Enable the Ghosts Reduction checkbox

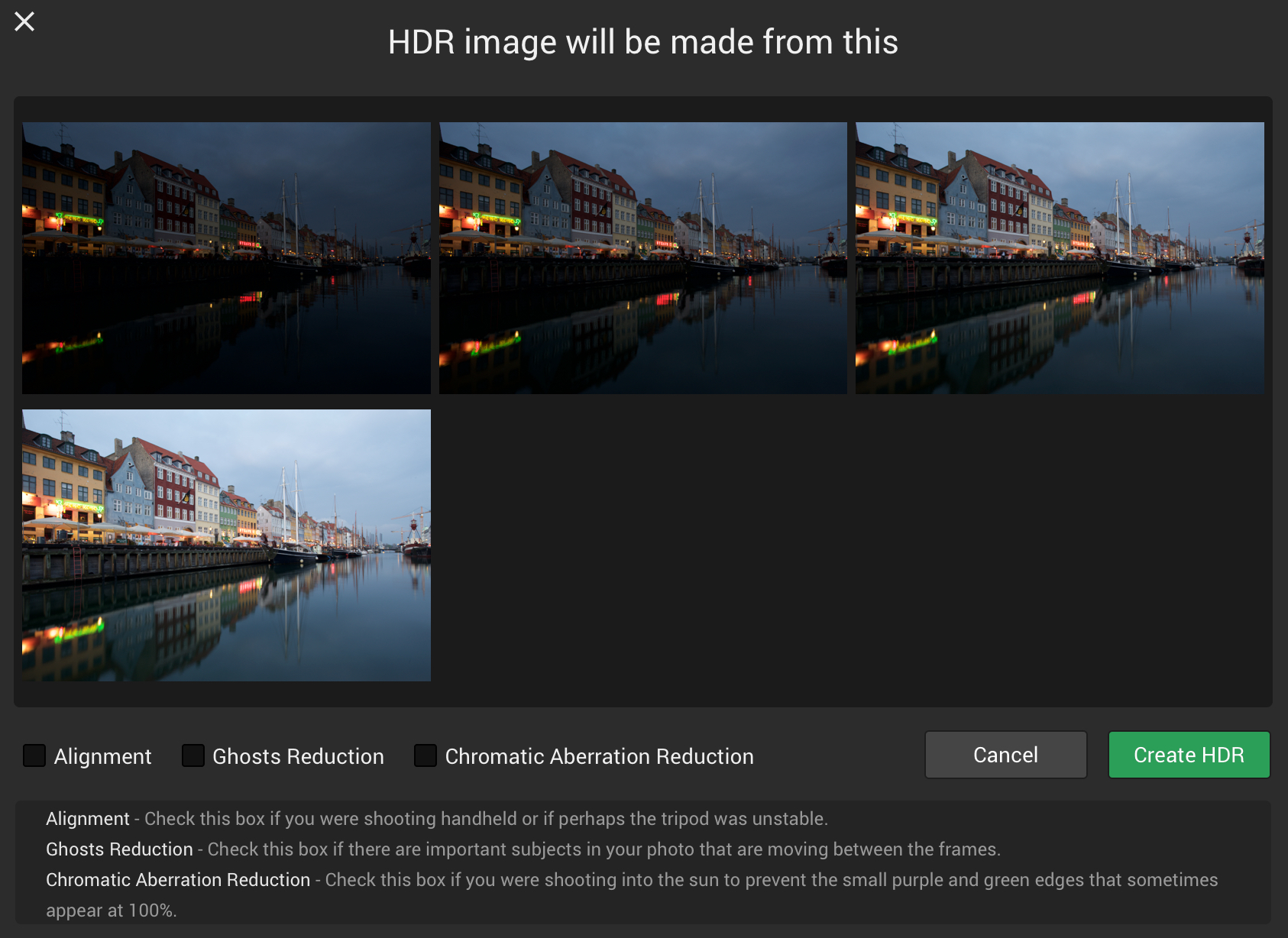click(193, 755)
